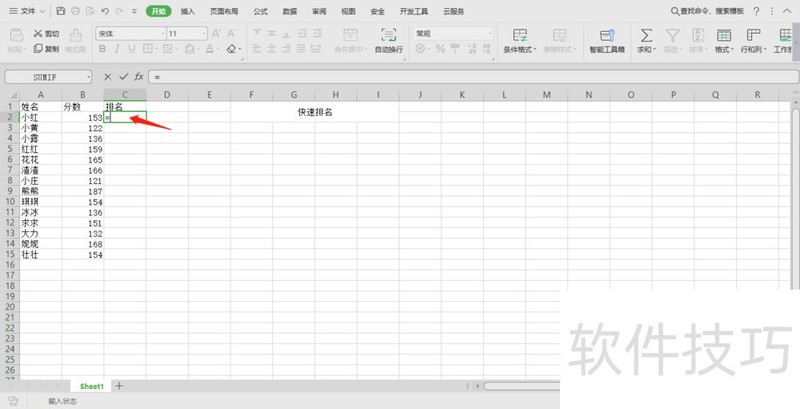The height and width of the screenshot is (409, 800).
Task: Select the 安全 tab
Action: pos(378,11)
